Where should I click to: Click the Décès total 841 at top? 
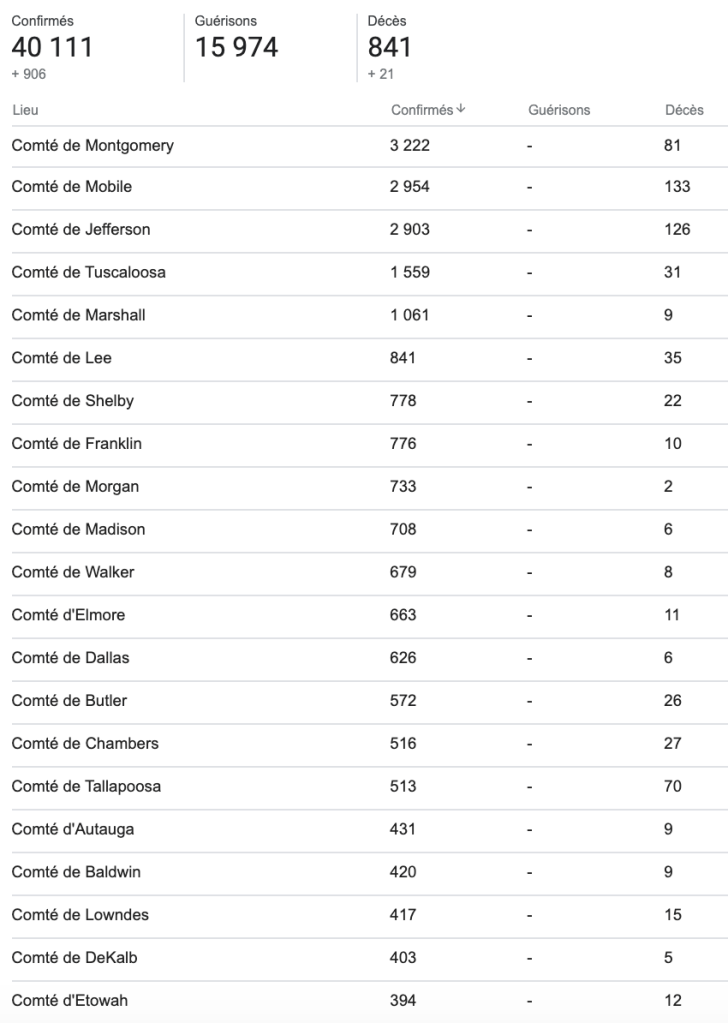pos(389,47)
